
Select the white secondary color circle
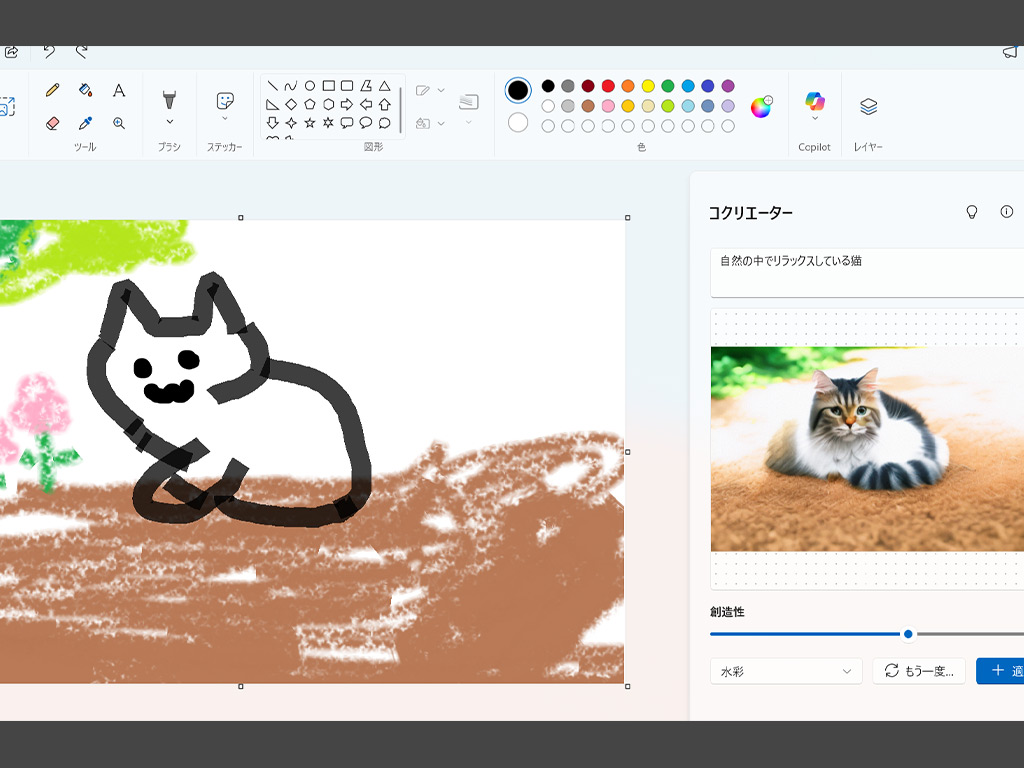click(518, 122)
